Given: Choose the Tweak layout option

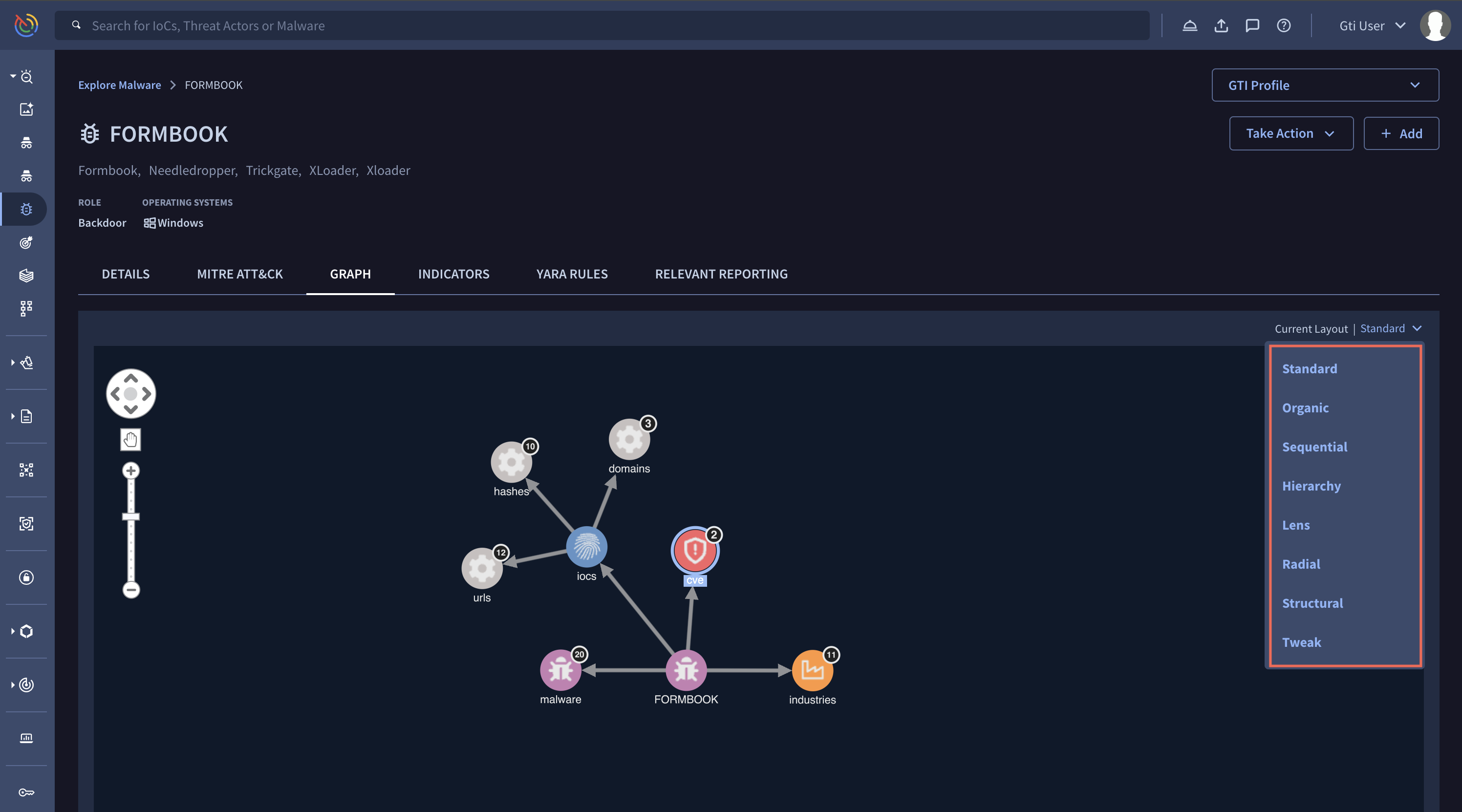Looking at the screenshot, I should 1301,643.
